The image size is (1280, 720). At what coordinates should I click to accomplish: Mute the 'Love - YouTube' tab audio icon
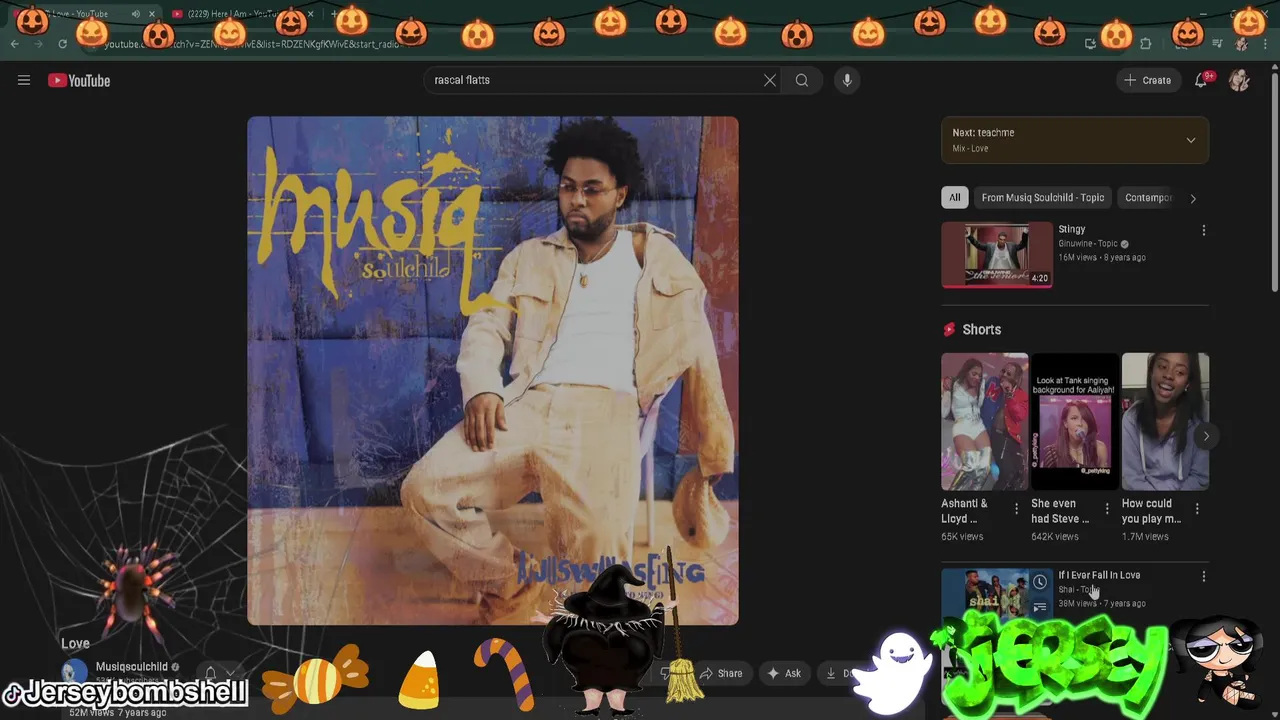(x=135, y=14)
